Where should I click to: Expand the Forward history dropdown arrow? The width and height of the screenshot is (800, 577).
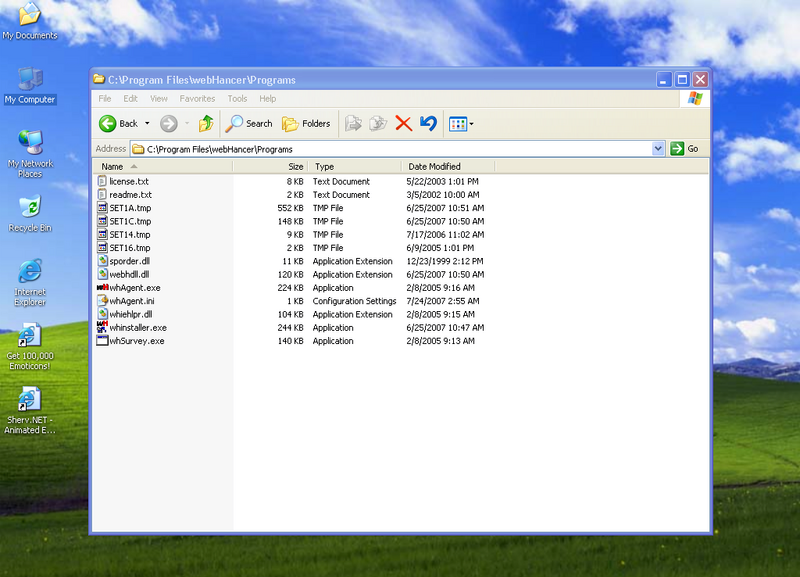tap(187, 123)
